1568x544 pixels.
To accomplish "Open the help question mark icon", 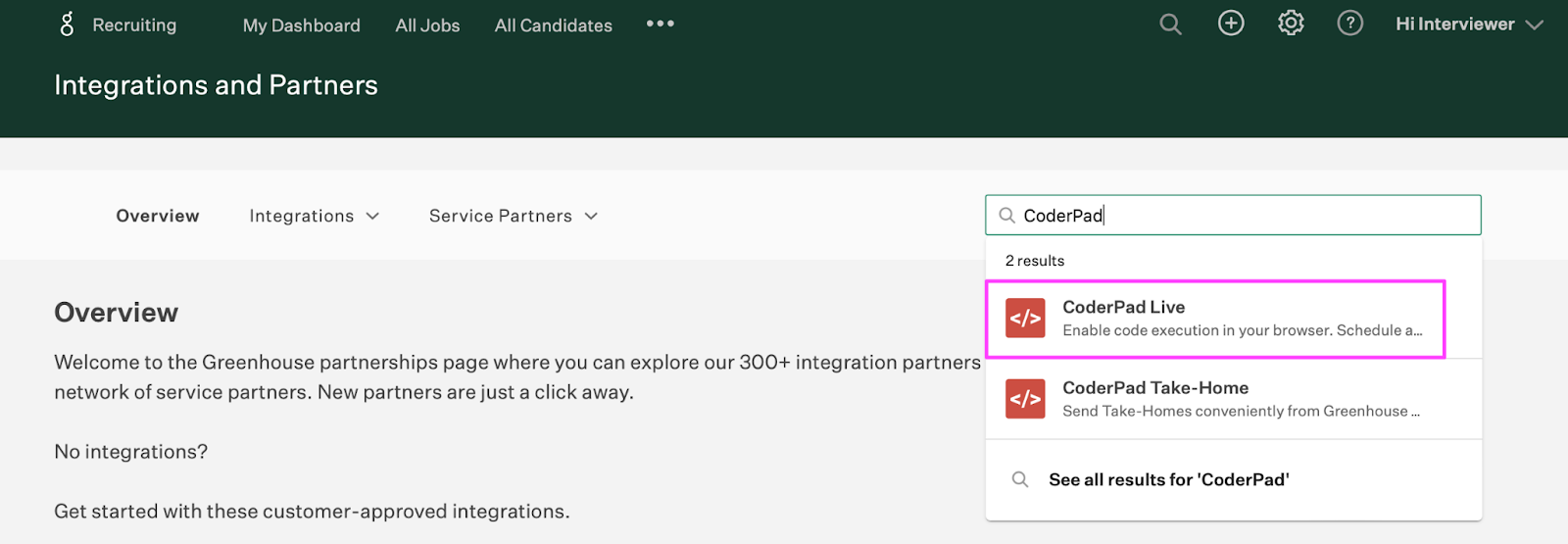I will tap(1350, 24).
